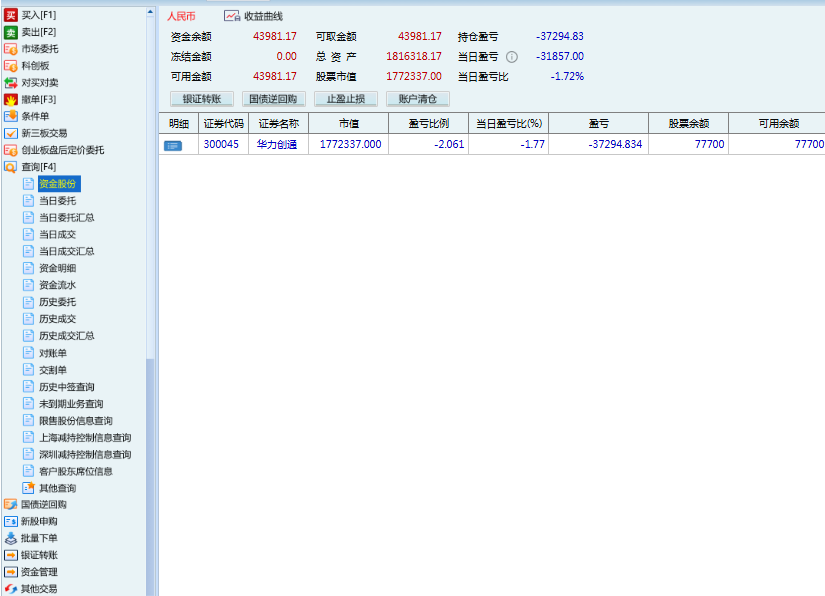The image size is (825, 596).
Task: Open 客户股东席位信息 in the query tree
Action: point(76,471)
